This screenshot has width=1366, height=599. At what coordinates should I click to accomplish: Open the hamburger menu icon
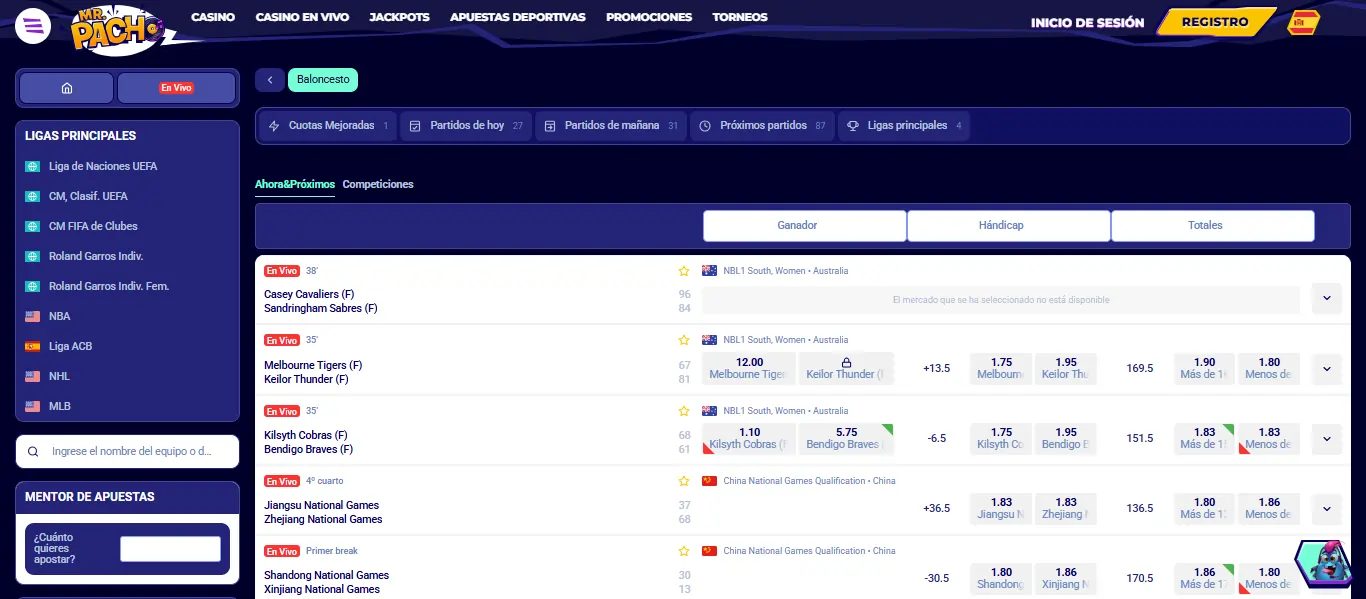pyautogui.click(x=33, y=24)
